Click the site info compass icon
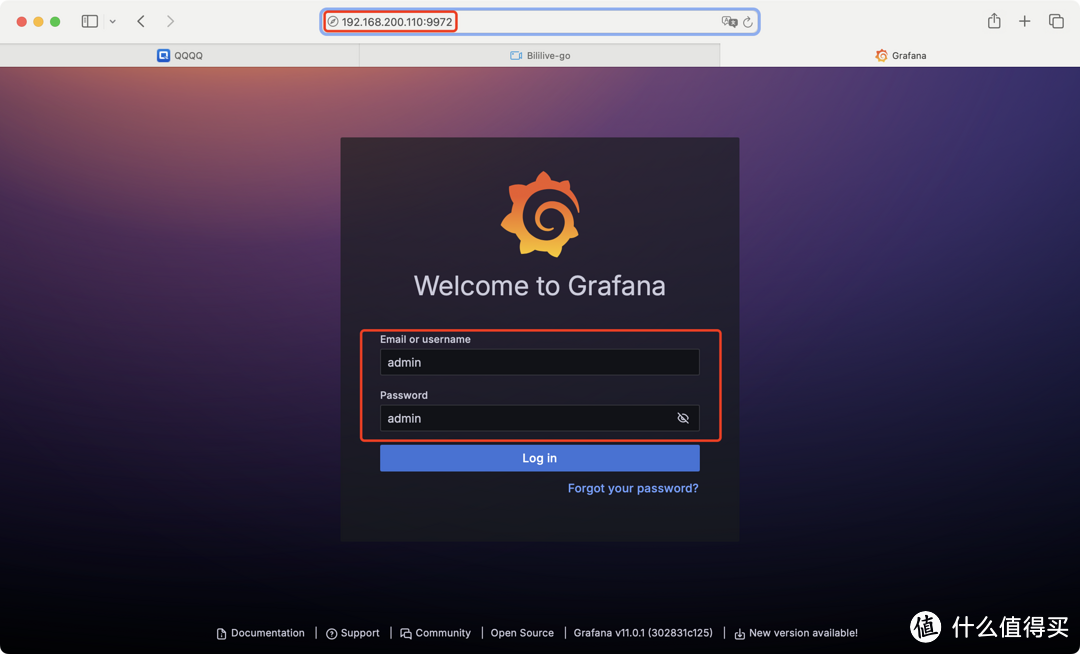 coord(333,22)
